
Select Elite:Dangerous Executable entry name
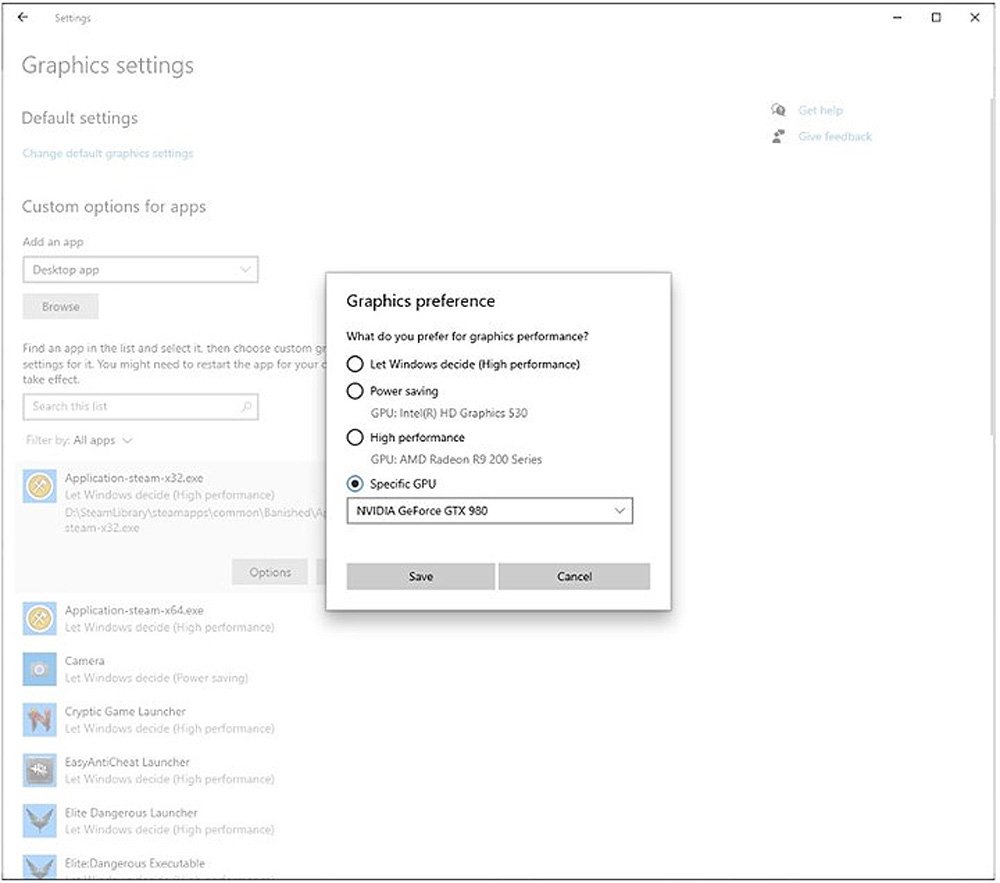tap(135, 863)
